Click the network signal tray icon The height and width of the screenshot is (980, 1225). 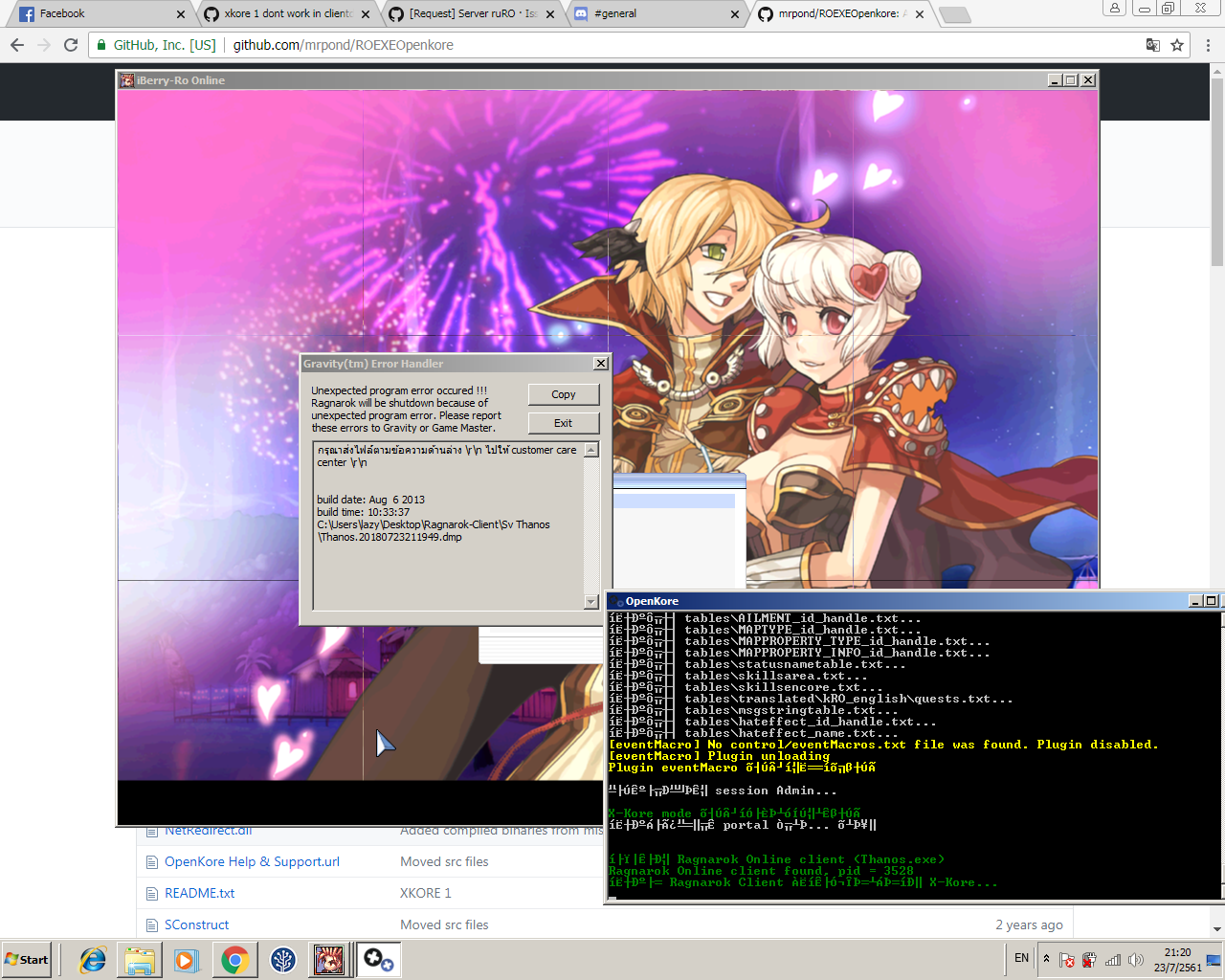click(x=1113, y=960)
